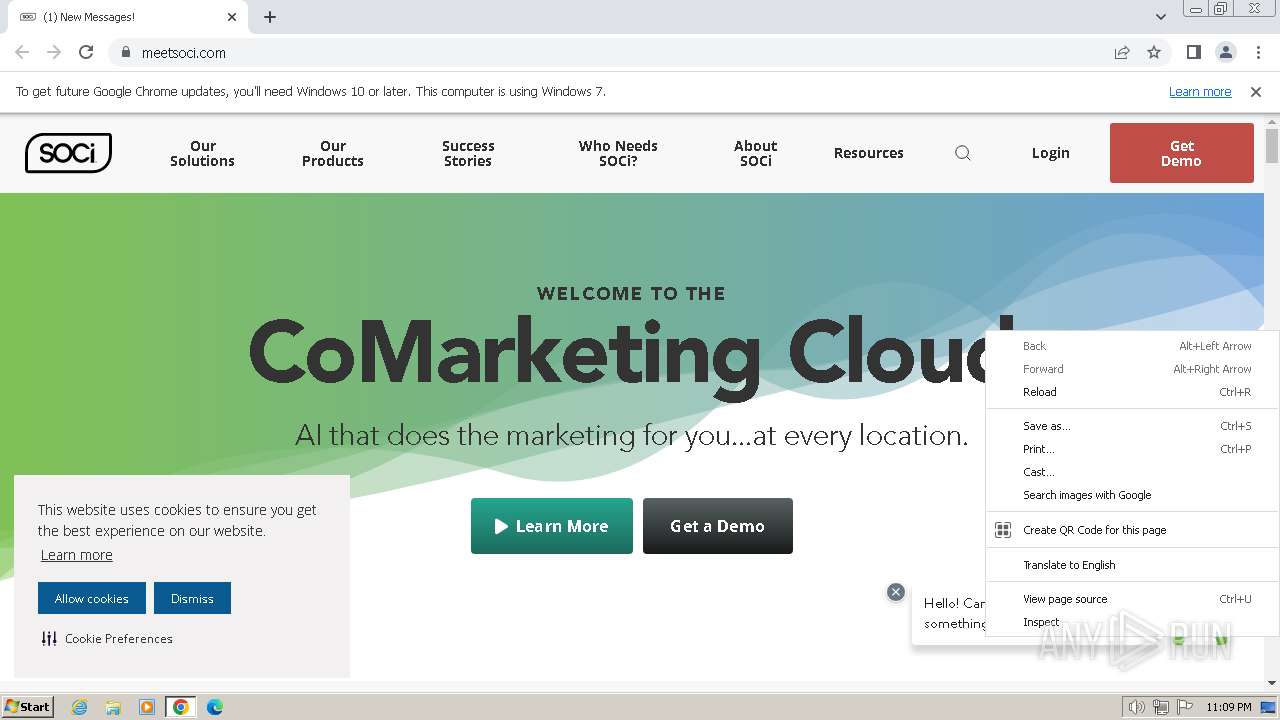Image resolution: width=1280 pixels, height=720 pixels.
Task: Open a new browser tab
Action: (270, 17)
